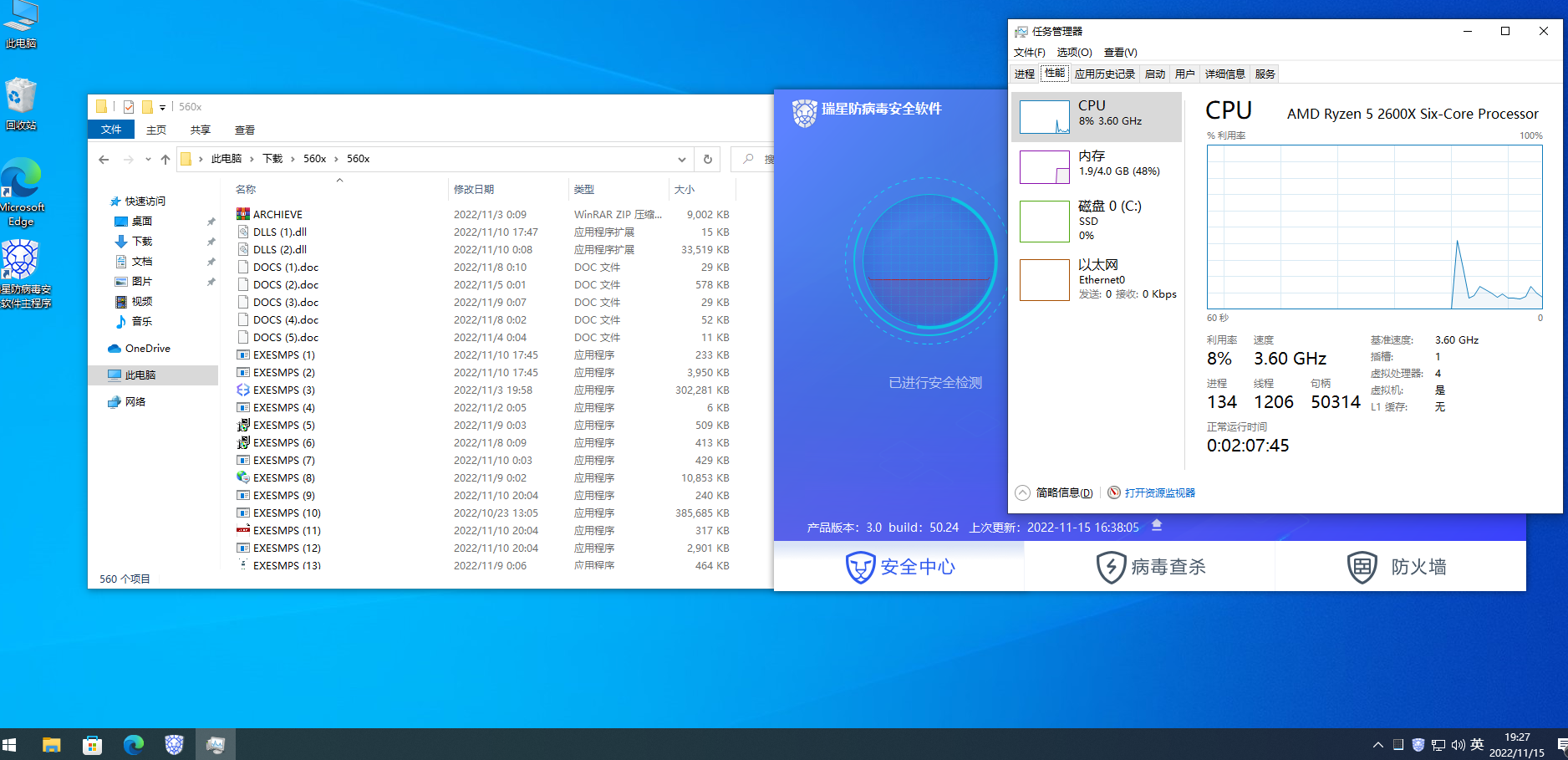Collapse Task Manager to 简略信息 view
1568x760 pixels.
coord(1055,492)
